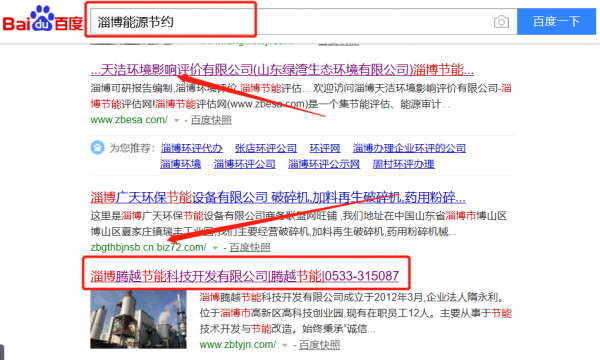600x360 pixels.
Task: Open the 淄博腾越节能科技开发有限公司 result title
Action: point(245,276)
